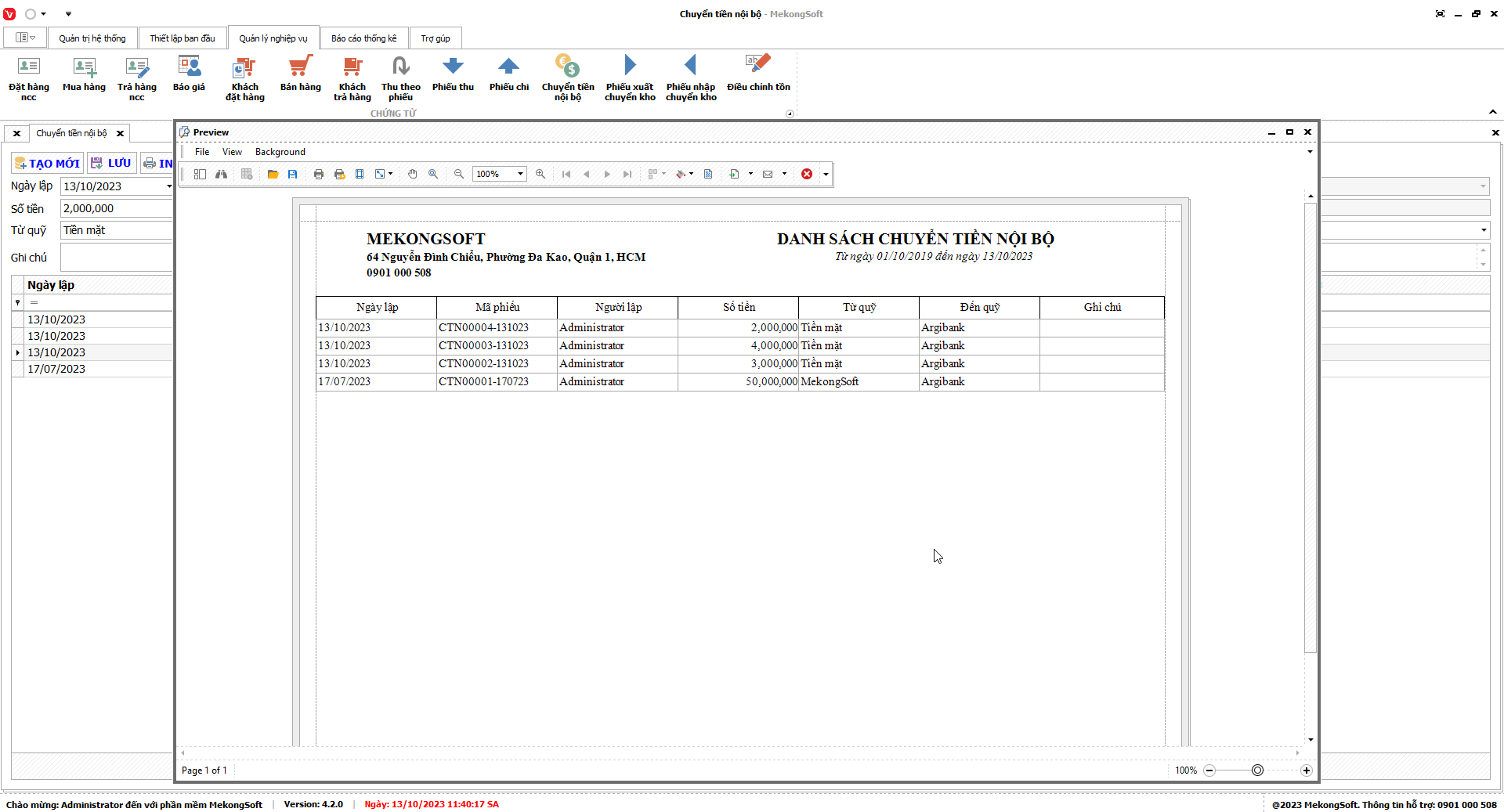The height and width of the screenshot is (812, 1504).
Task: Open the Background menu in Preview
Action: [x=280, y=152]
